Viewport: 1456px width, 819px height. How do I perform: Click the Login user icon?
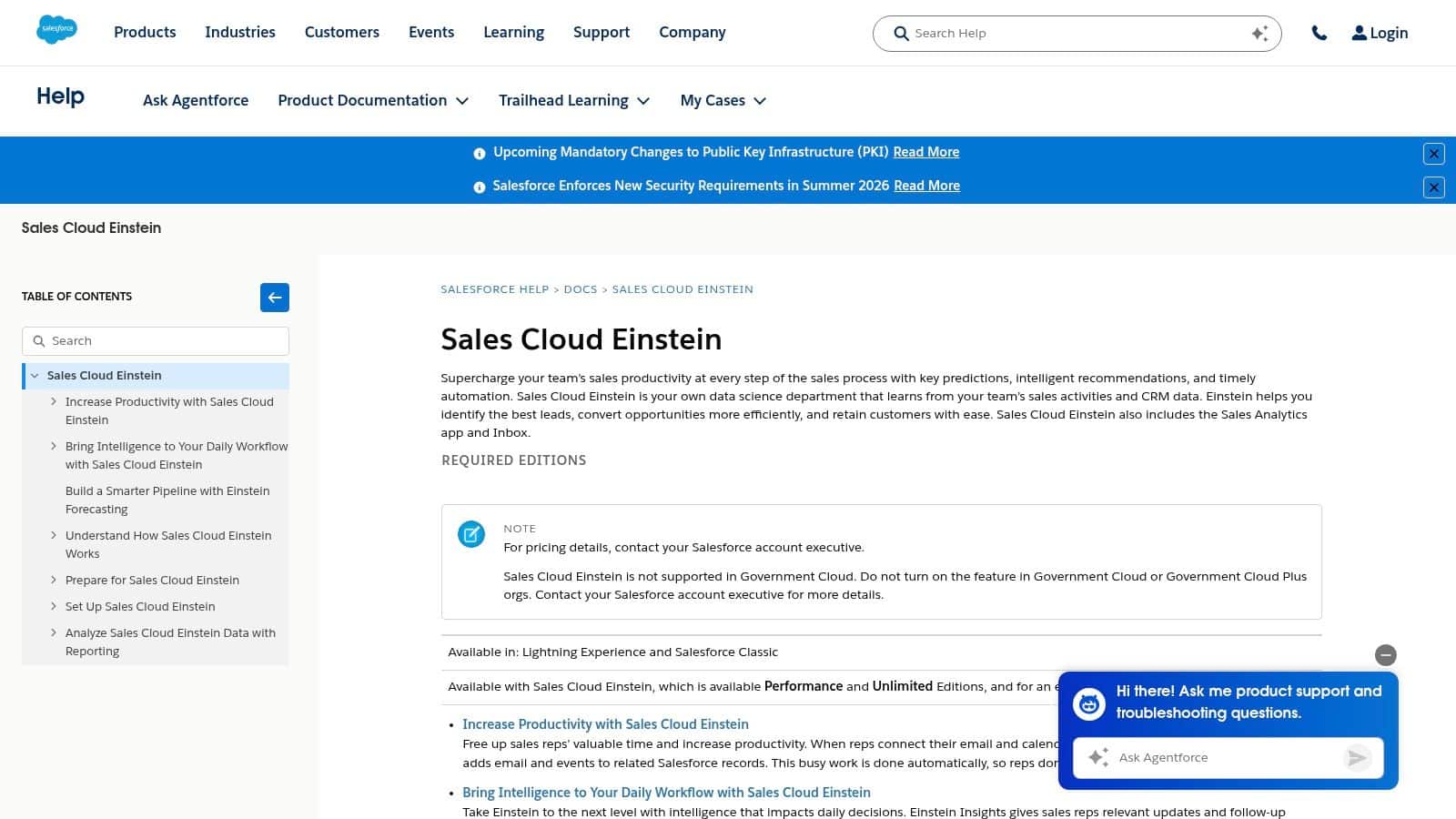1359,33
